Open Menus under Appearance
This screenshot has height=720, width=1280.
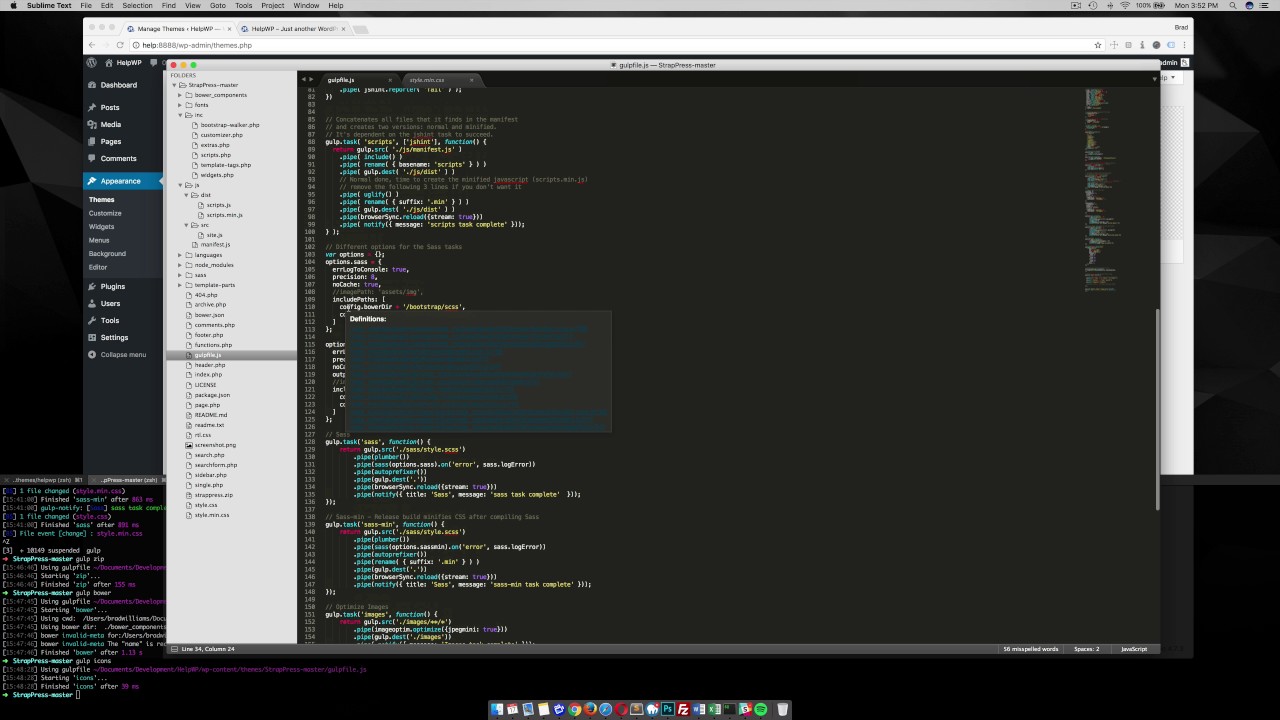coord(99,240)
